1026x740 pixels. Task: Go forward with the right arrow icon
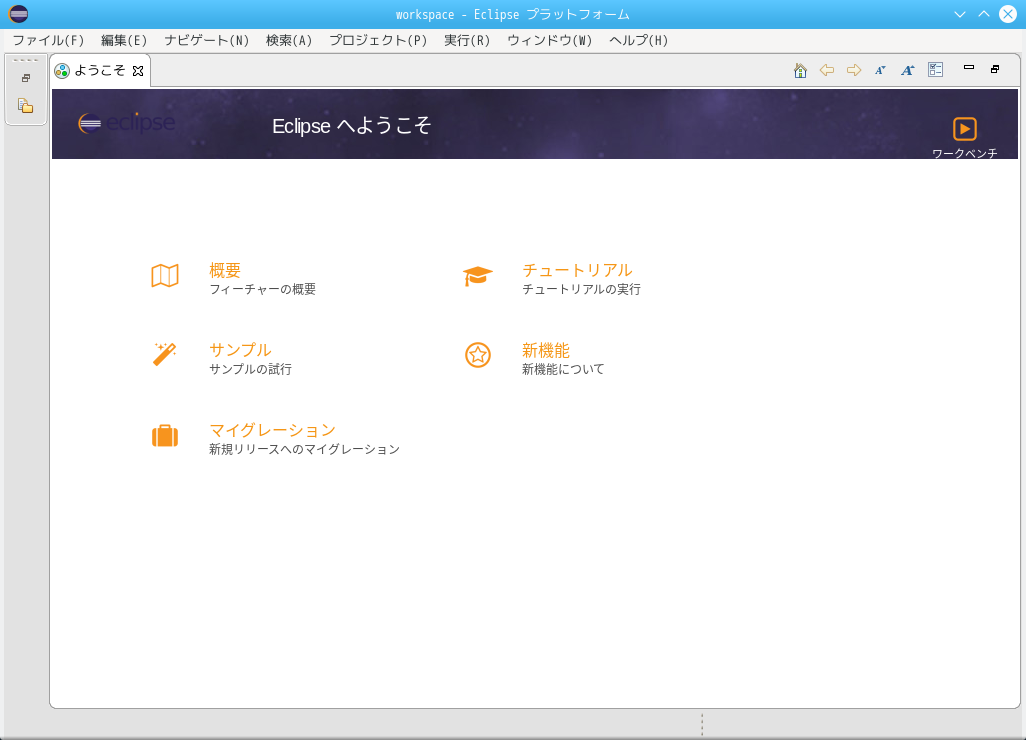tap(853, 70)
